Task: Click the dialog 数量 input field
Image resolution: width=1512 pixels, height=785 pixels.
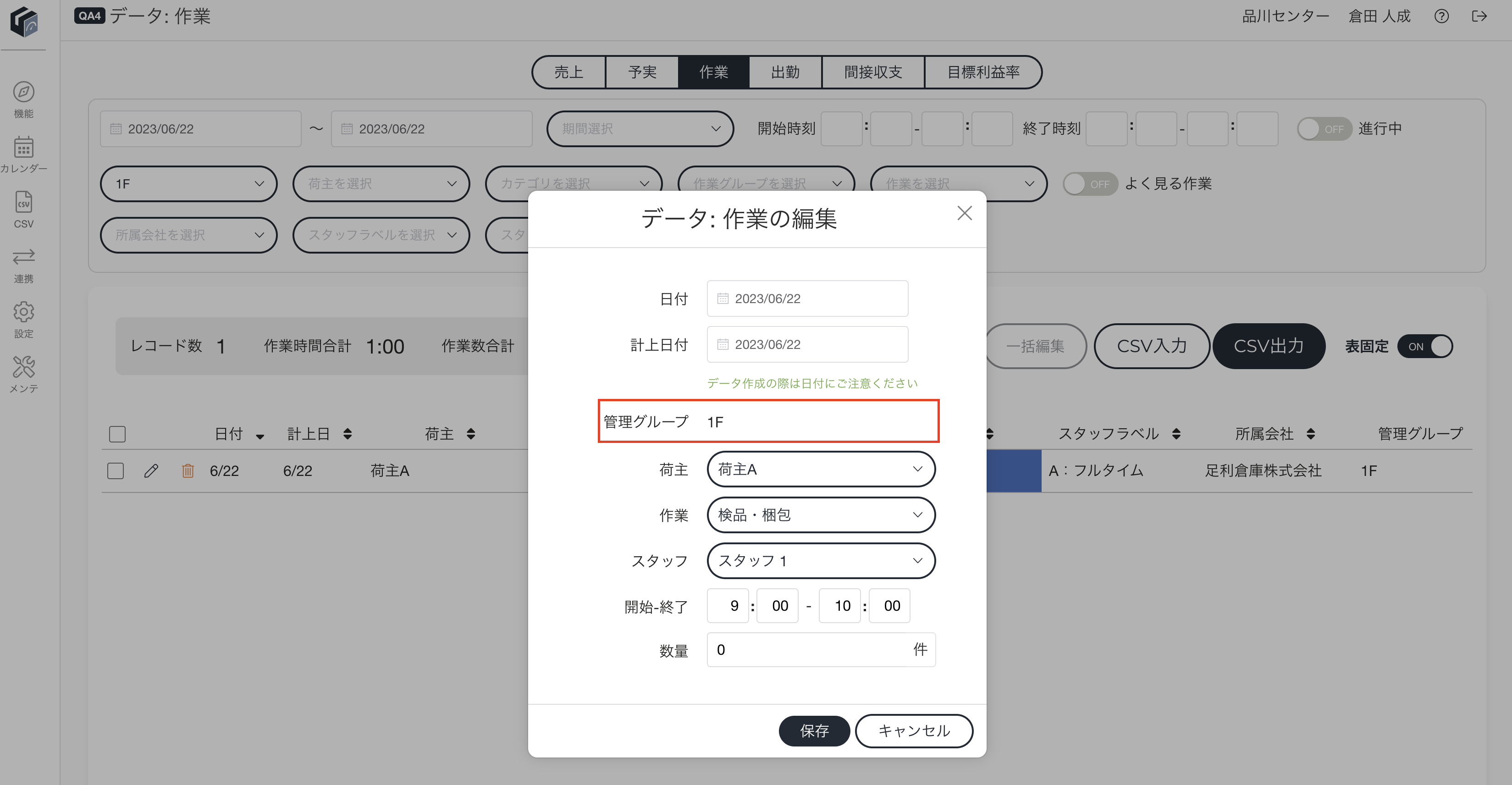Action: (821, 650)
